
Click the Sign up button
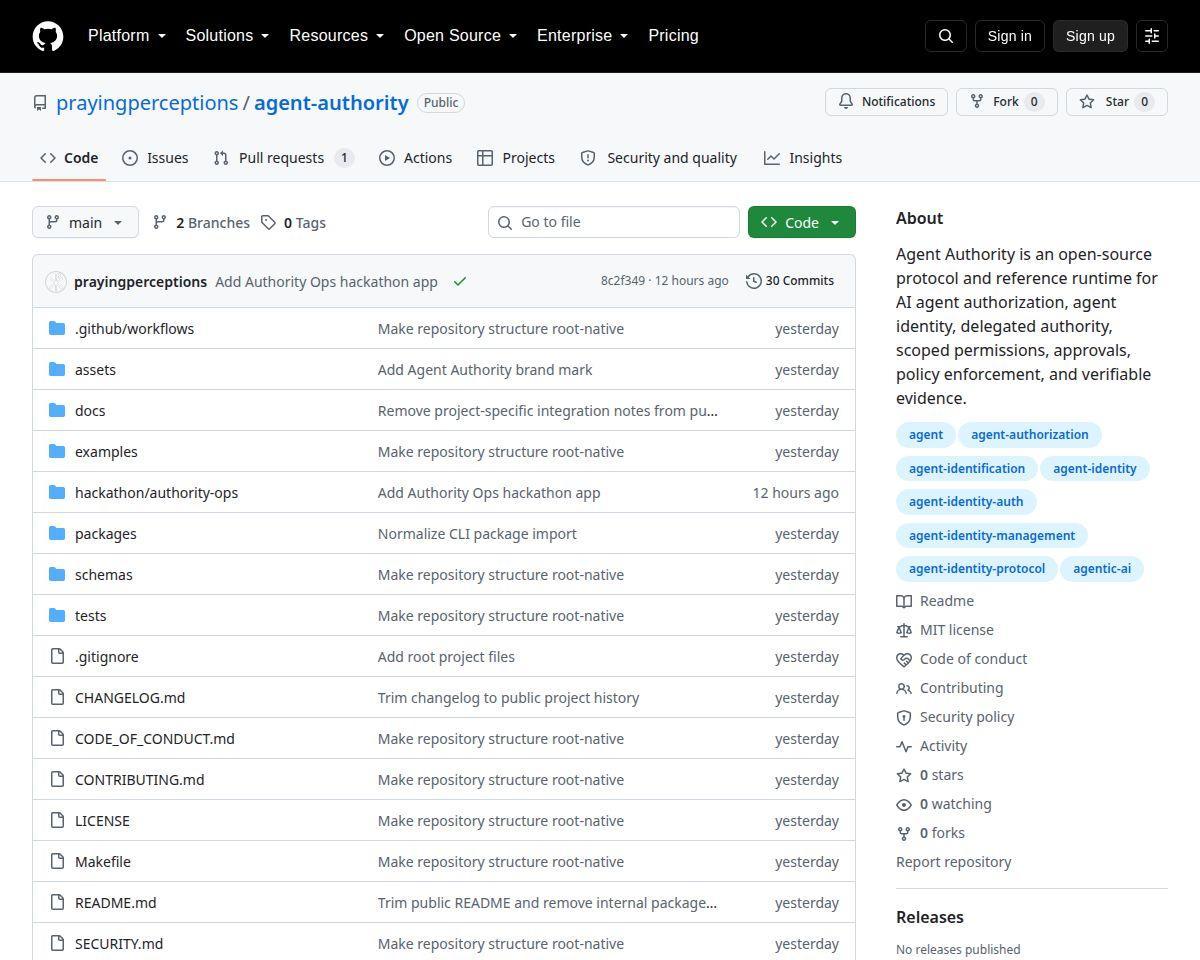[1090, 36]
